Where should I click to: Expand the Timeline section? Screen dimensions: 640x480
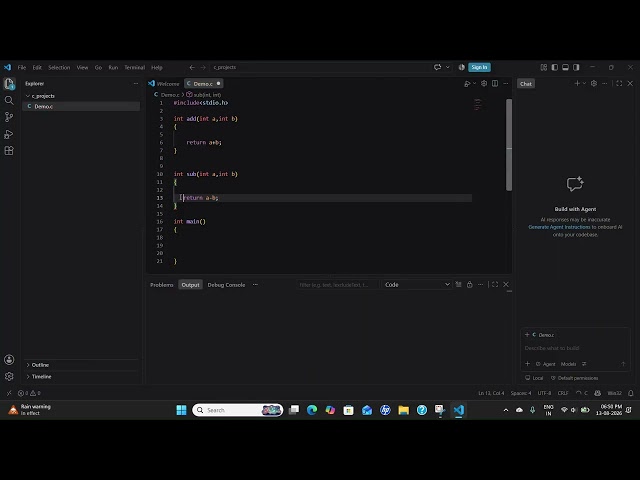39,376
